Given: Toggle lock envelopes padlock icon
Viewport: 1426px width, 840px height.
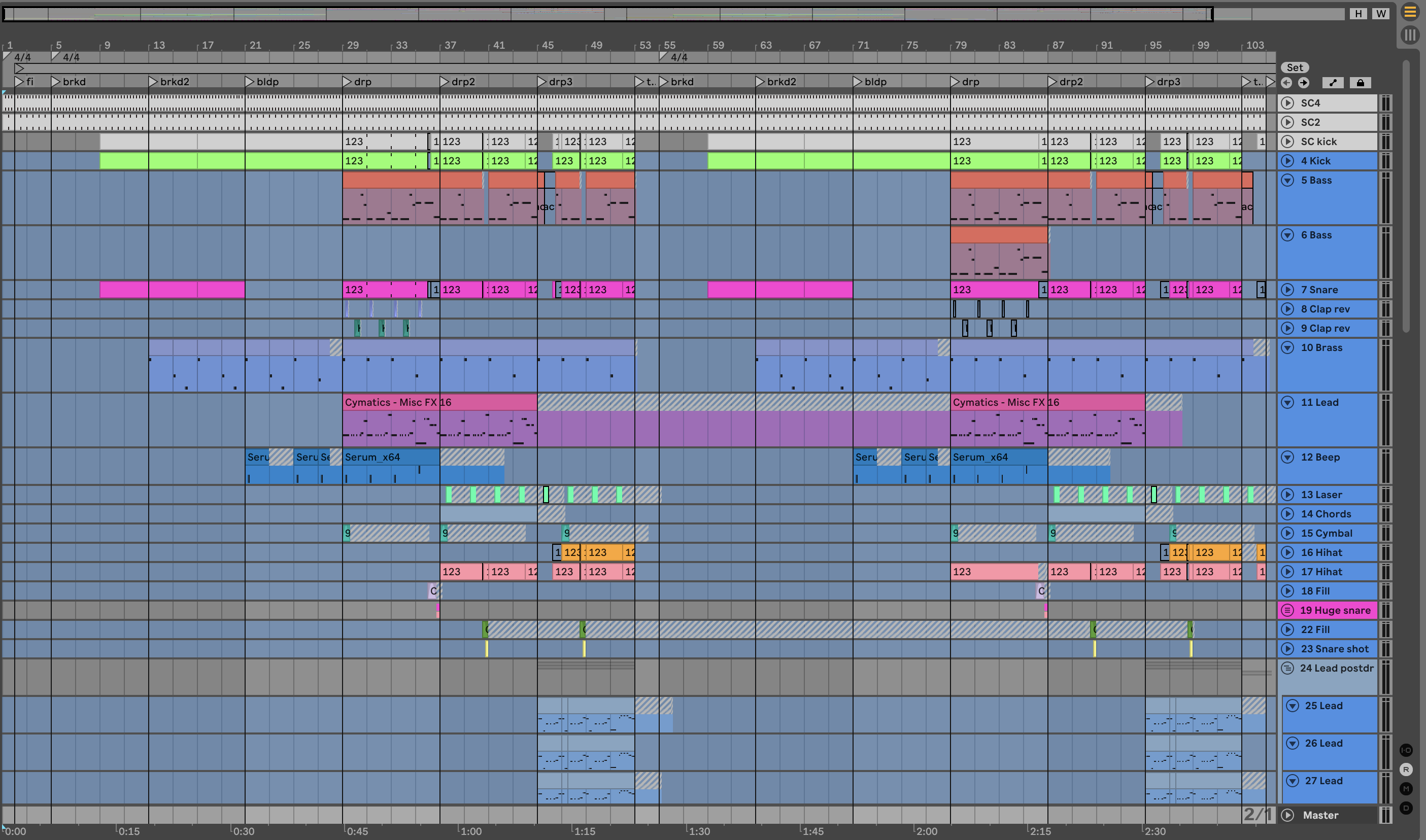Looking at the screenshot, I should [x=1361, y=83].
